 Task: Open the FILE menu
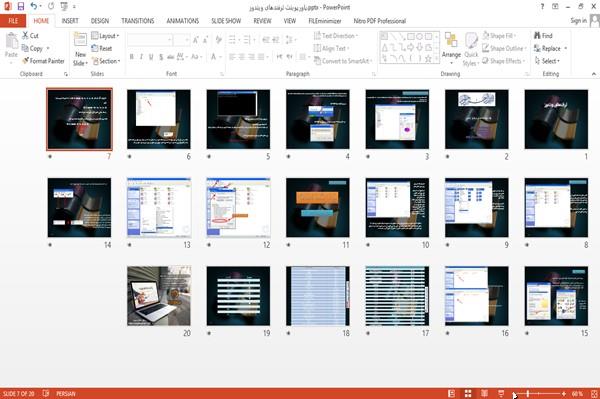pos(13,21)
